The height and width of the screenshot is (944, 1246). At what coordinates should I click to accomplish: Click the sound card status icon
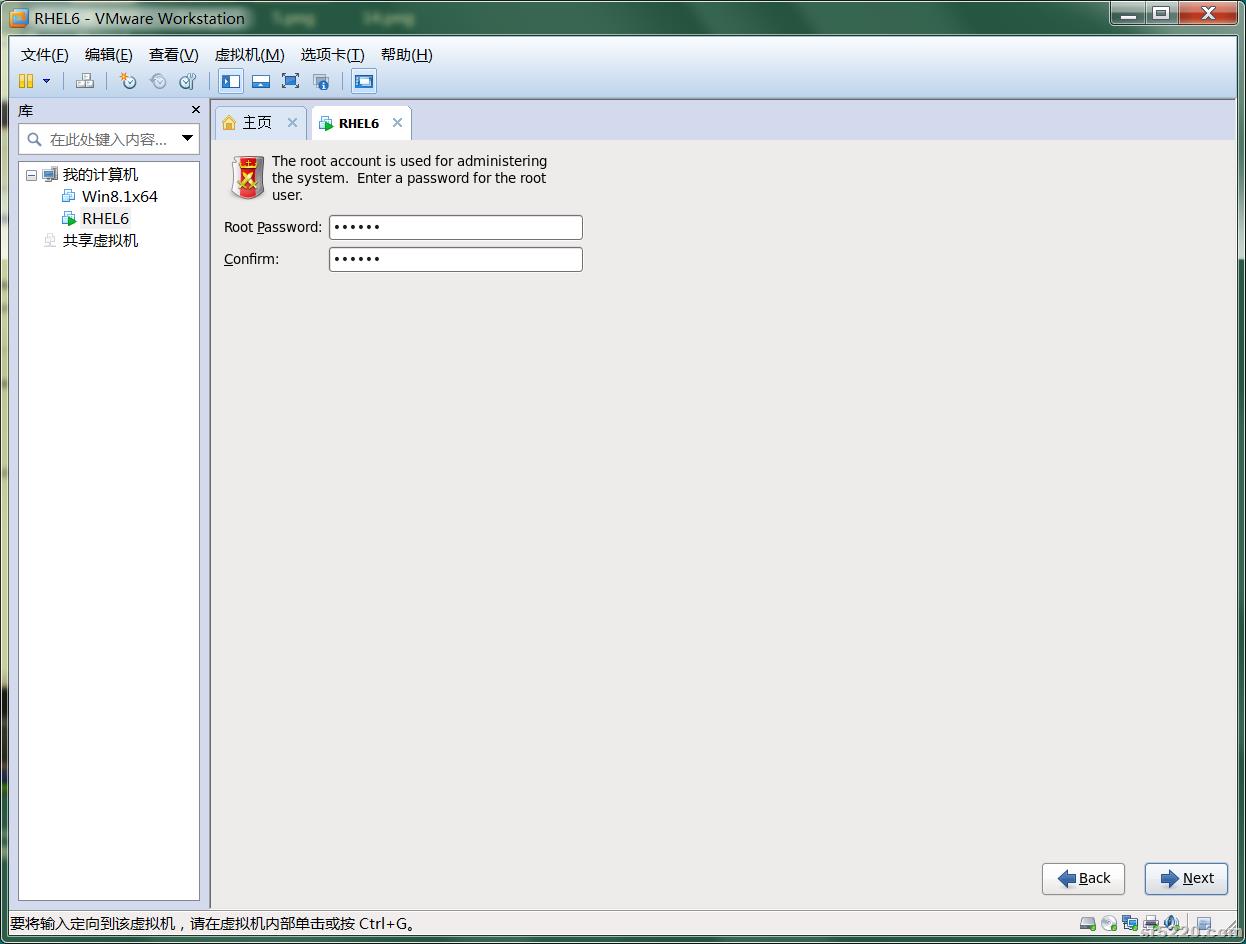1170,924
